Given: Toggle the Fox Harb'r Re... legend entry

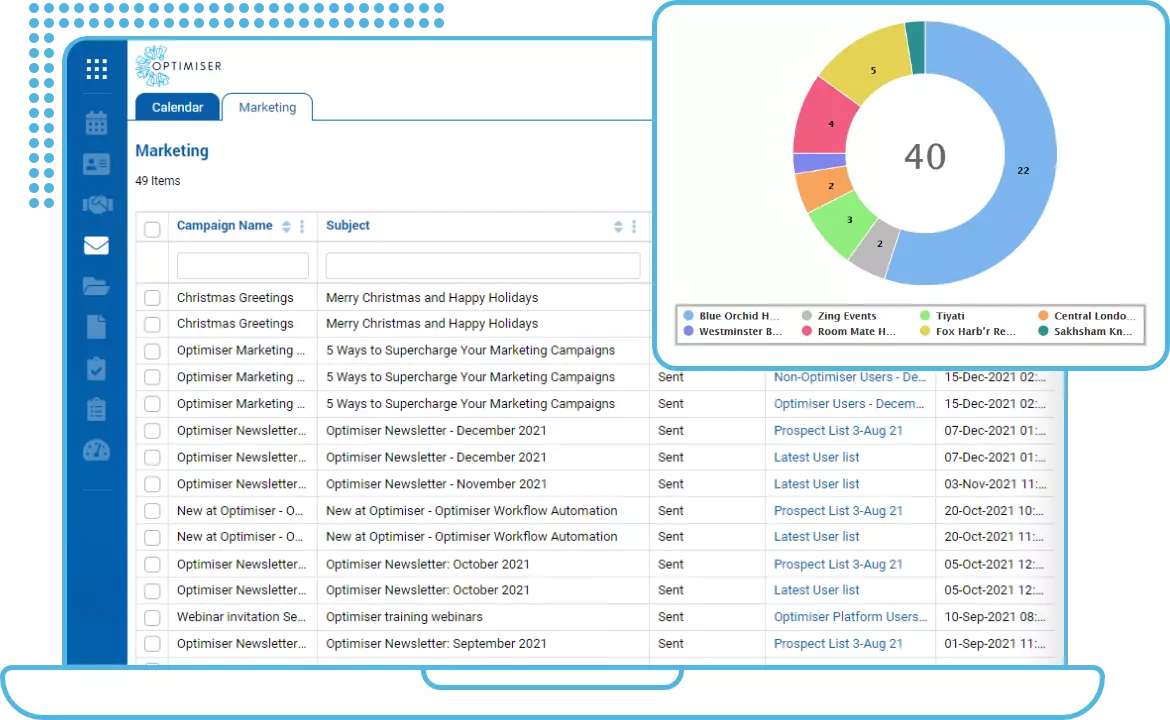Looking at the screenshot, I should click(x=968, y=331).
